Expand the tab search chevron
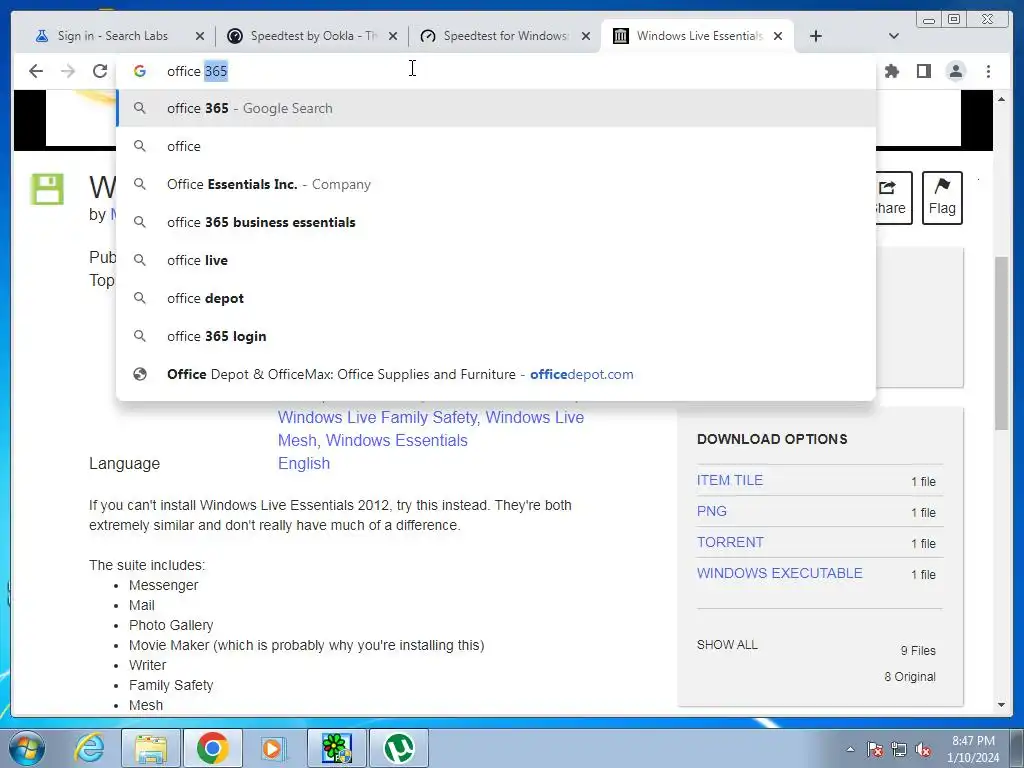This screenshot has height=768, width=1024. [x=894, y=36]
